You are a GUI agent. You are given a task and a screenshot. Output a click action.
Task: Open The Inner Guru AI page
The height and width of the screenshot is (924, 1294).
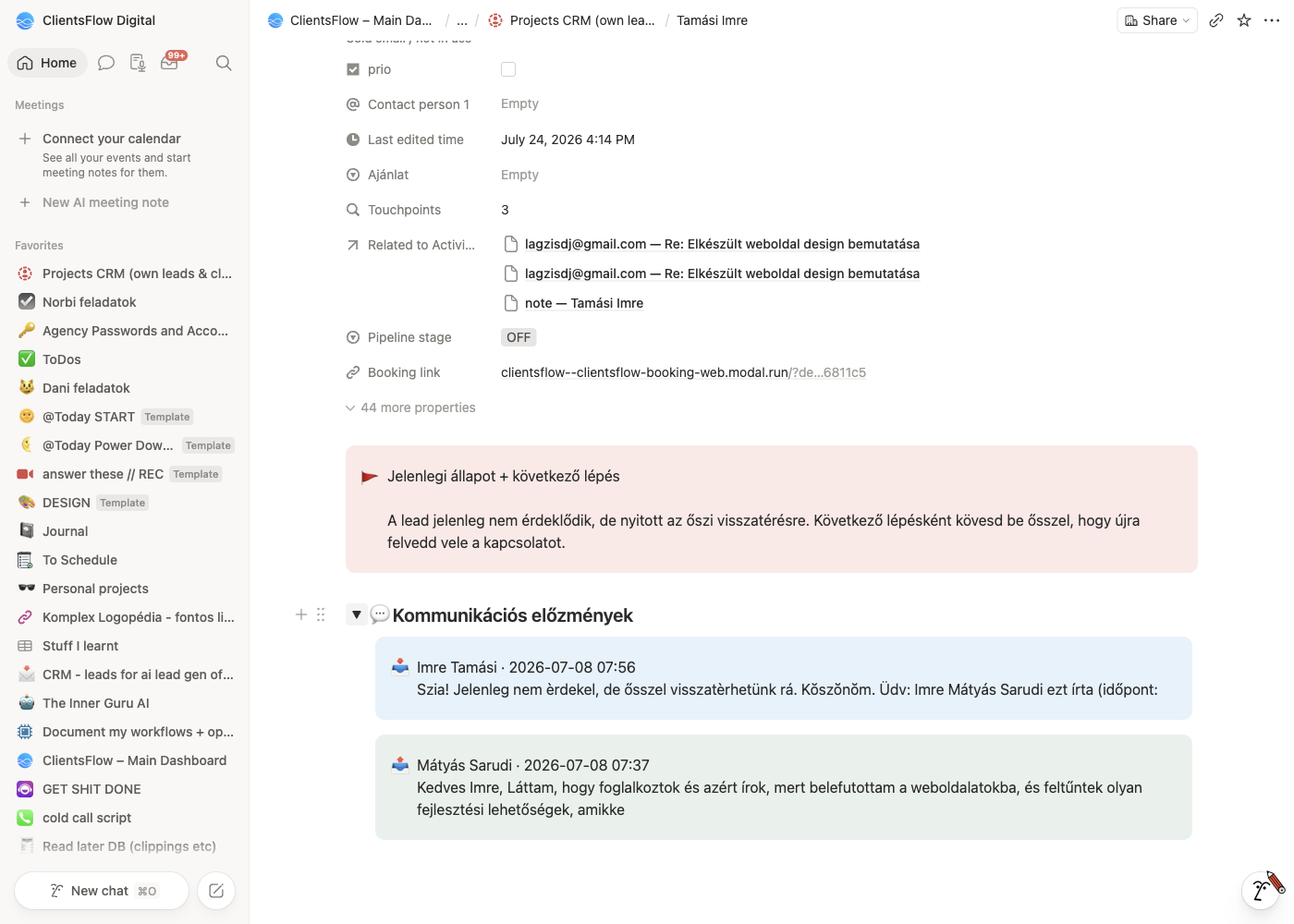125,703
